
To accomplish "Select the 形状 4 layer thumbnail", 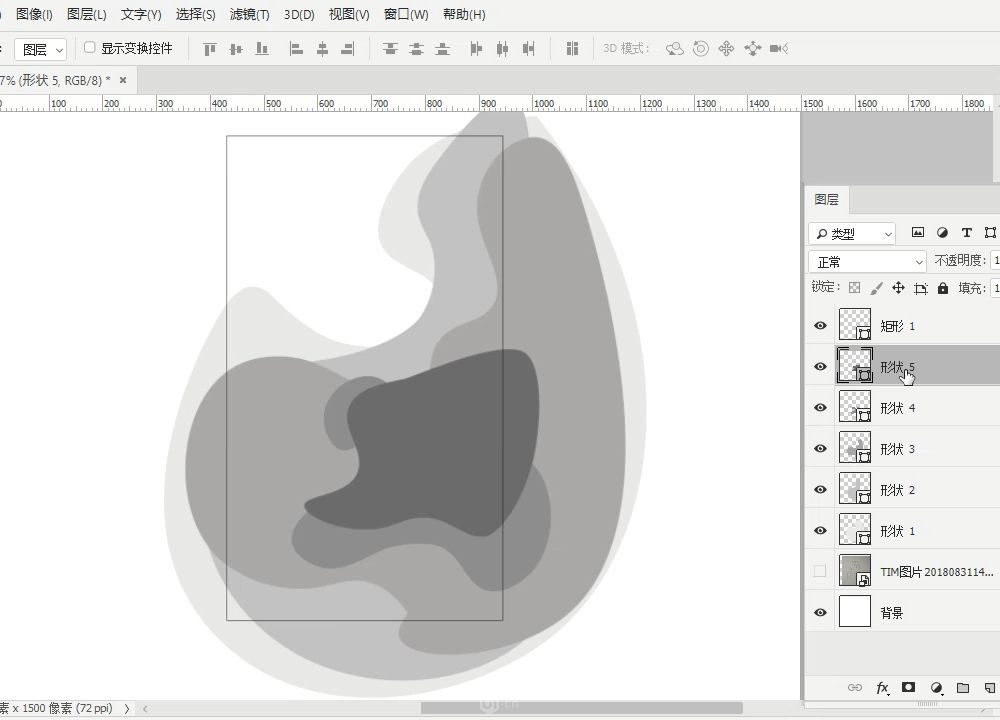I will (855, 407).
